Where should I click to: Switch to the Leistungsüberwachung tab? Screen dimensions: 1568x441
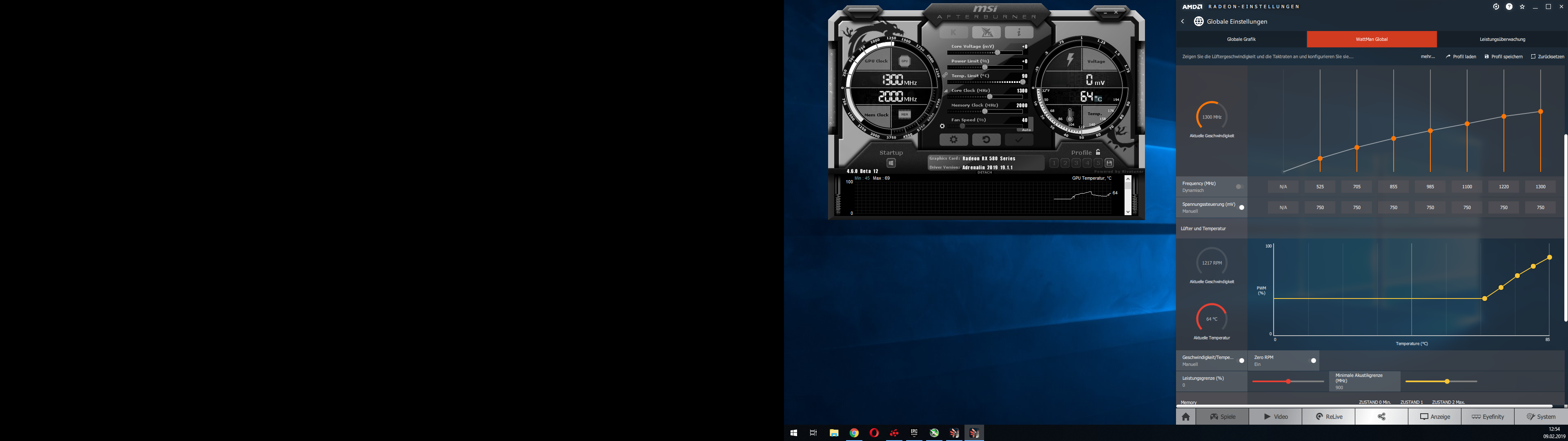click(x=1502, y=39)
